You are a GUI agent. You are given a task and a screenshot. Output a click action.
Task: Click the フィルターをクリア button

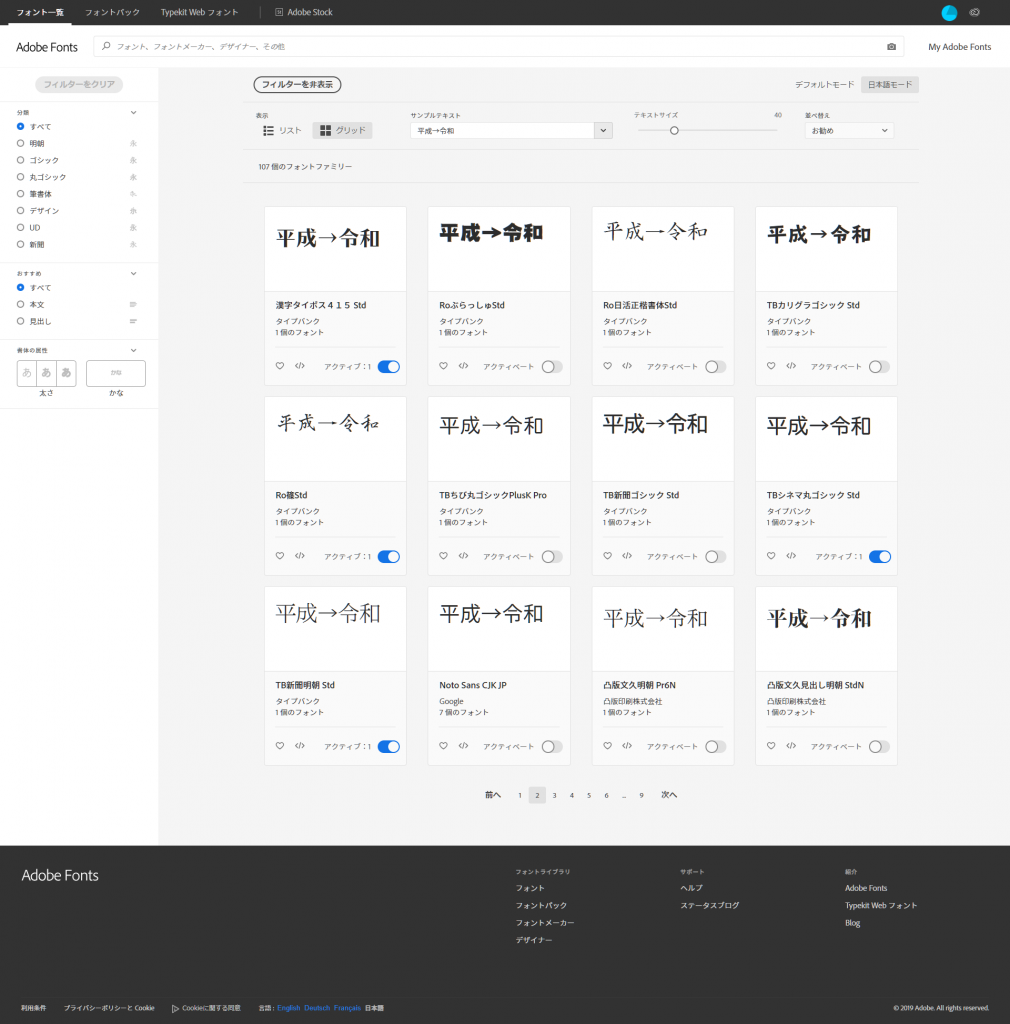pos(79,84)
